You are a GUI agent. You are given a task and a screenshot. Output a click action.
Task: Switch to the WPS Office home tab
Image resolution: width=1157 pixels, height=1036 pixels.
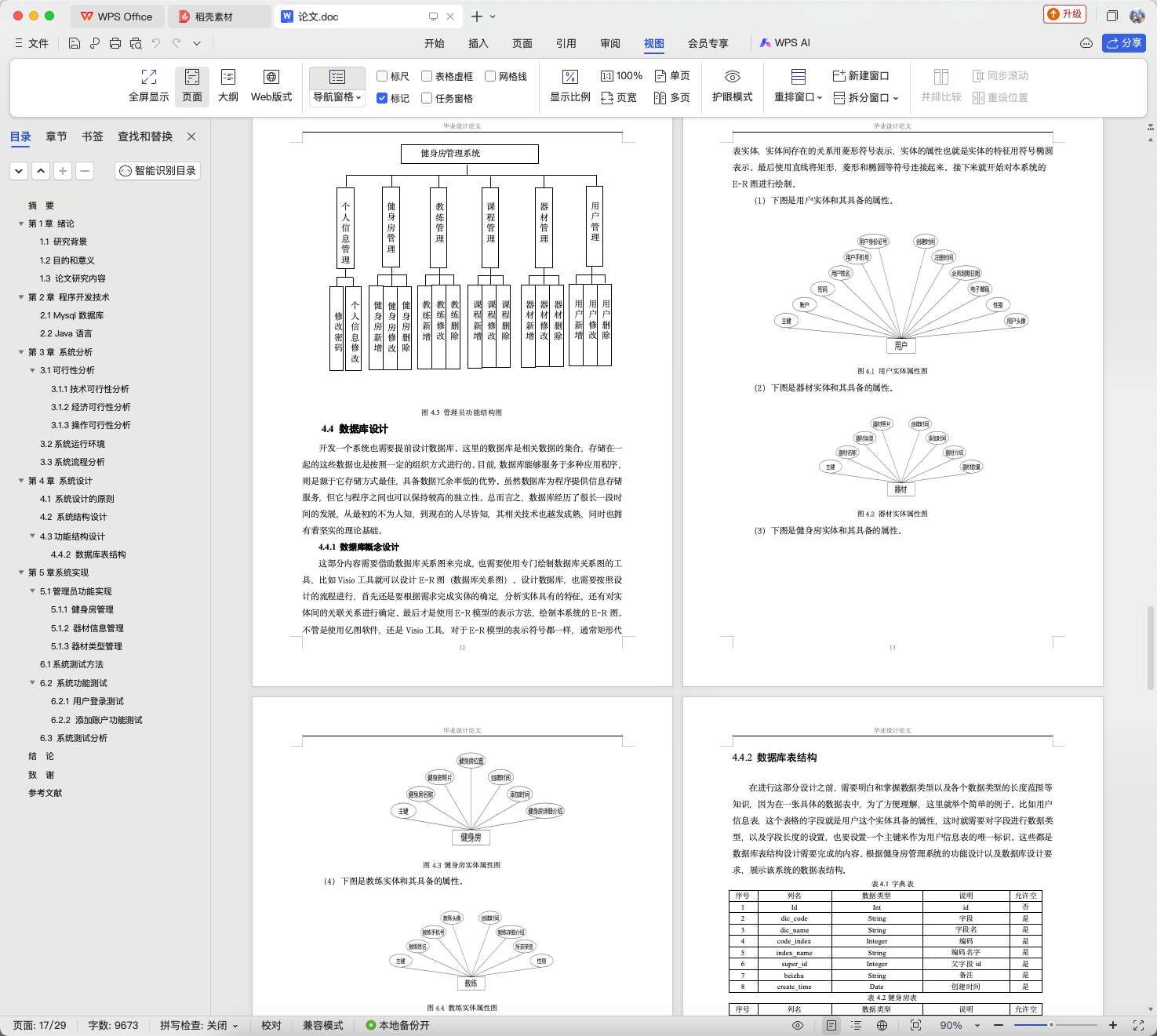(118, 16)
